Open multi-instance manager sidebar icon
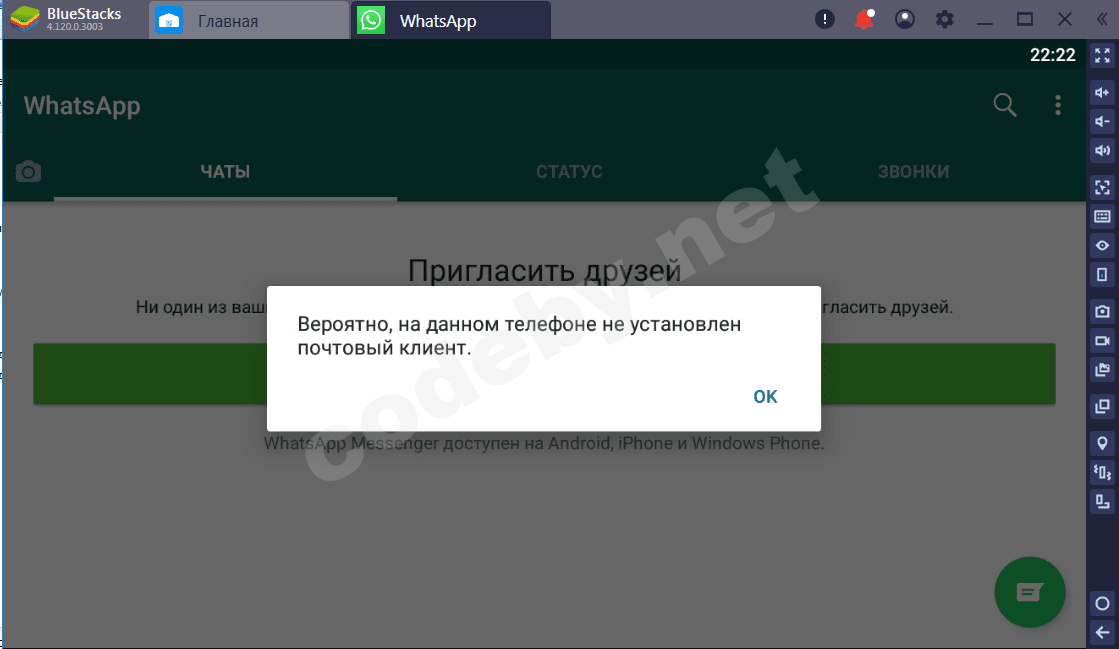 tap(1103, 406)
